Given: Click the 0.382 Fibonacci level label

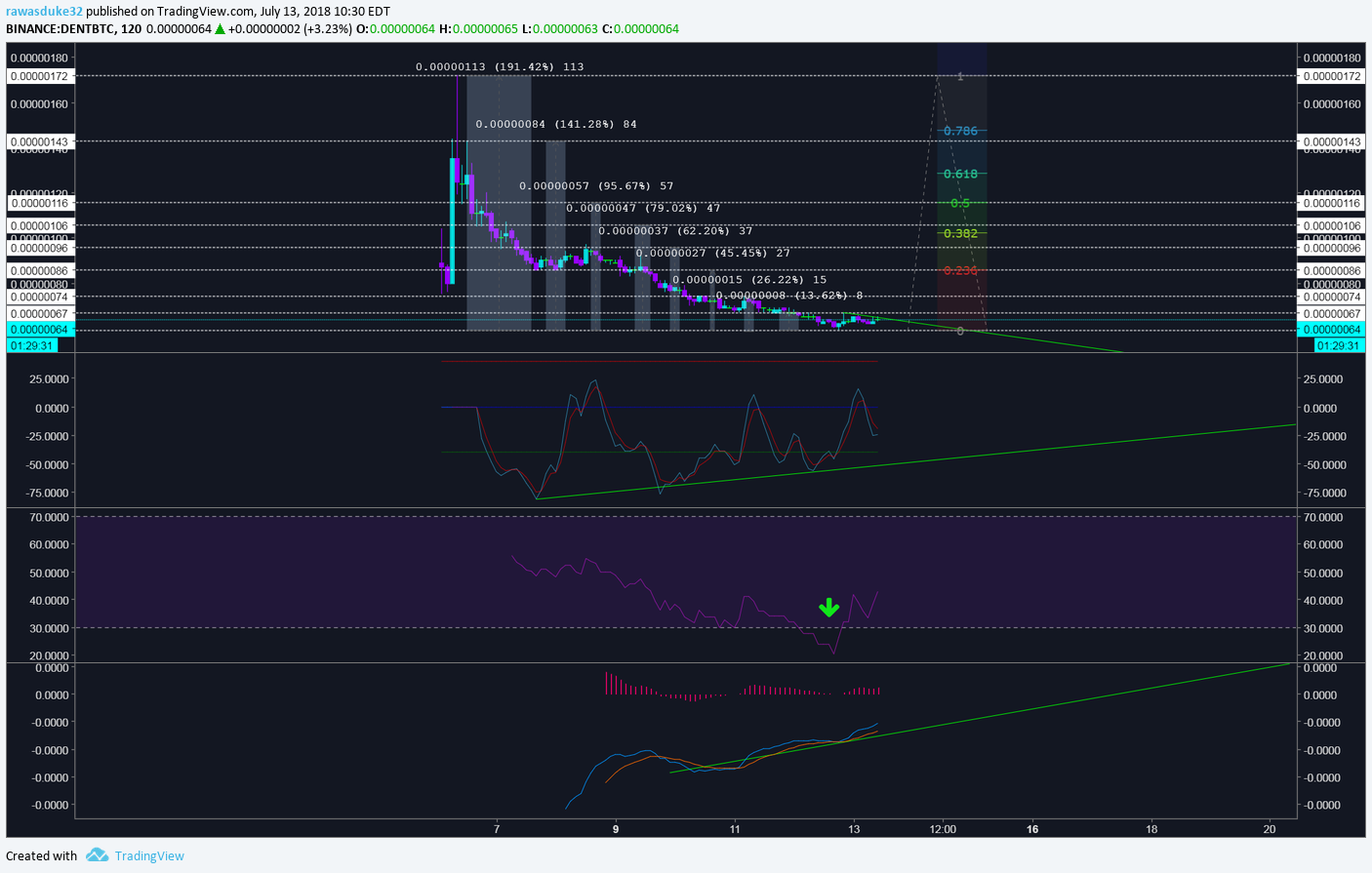Looking at the screenshot, I should coord(960,233).
